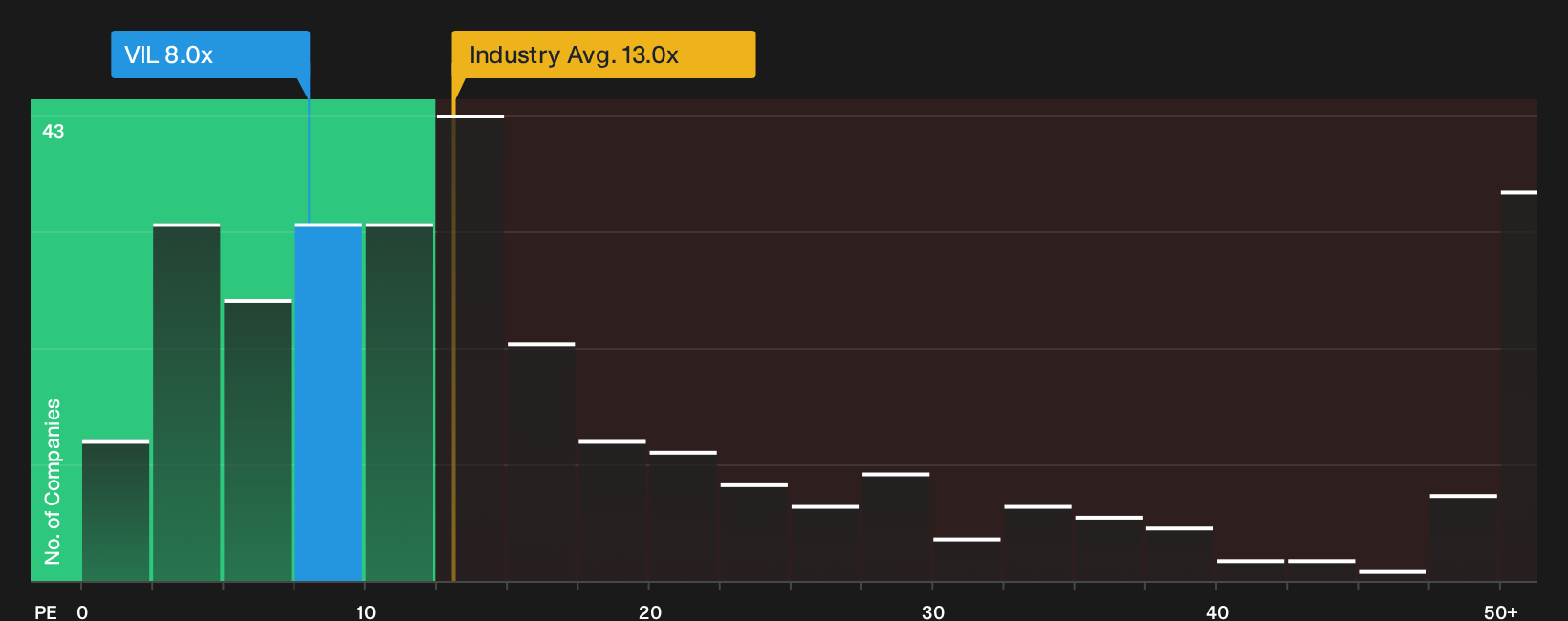Click the x-axis label '50+'

[1501, 611]
